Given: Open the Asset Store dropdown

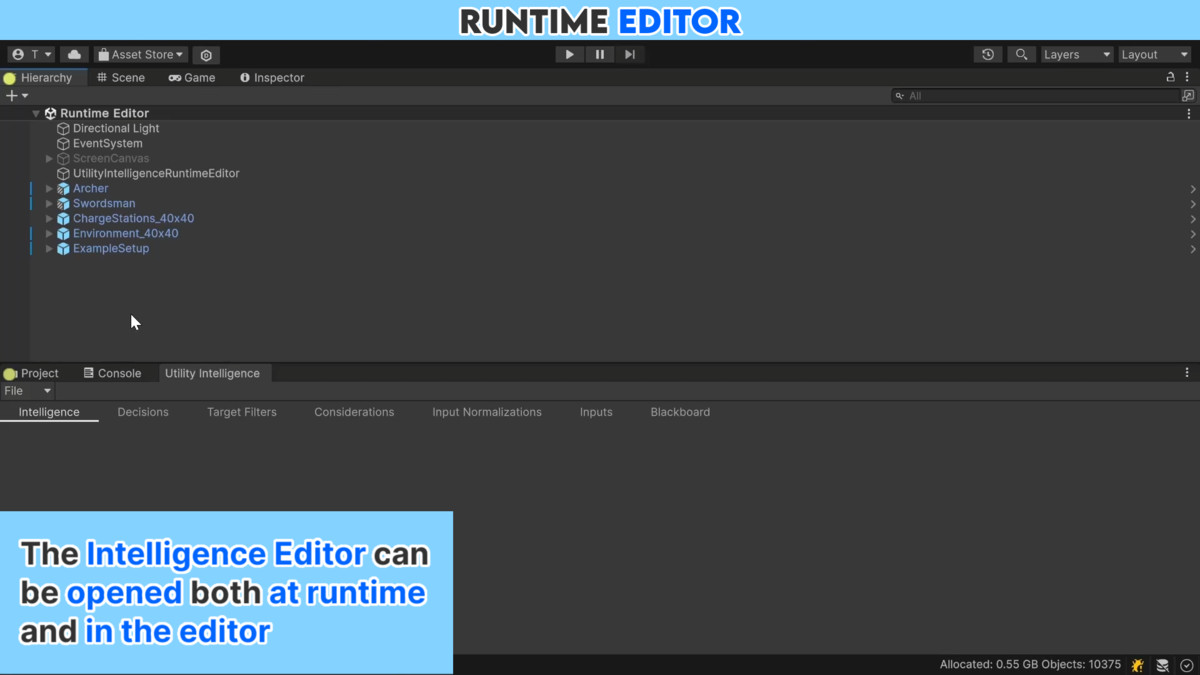Looking at the screenshot, I should click(x=141, y=55).
